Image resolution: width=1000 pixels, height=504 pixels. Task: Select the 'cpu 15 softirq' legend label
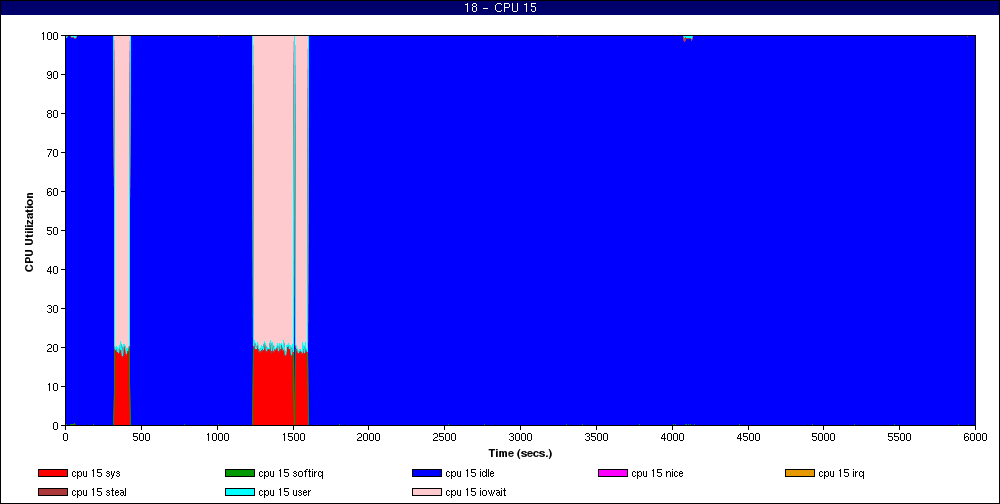click(291, 473)
